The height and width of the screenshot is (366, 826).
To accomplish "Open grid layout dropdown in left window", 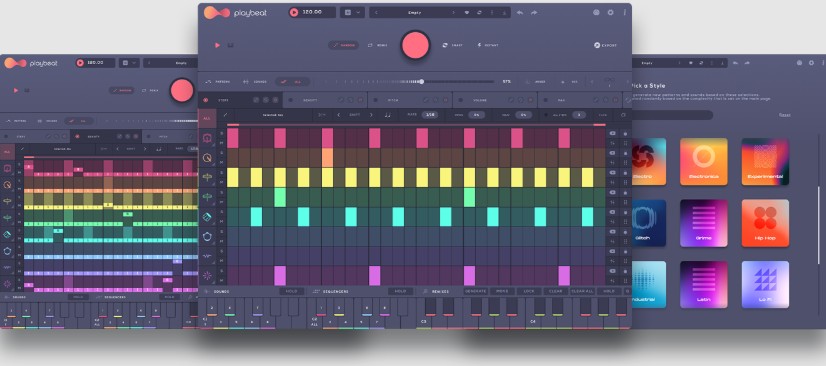I will pos(129,63).
